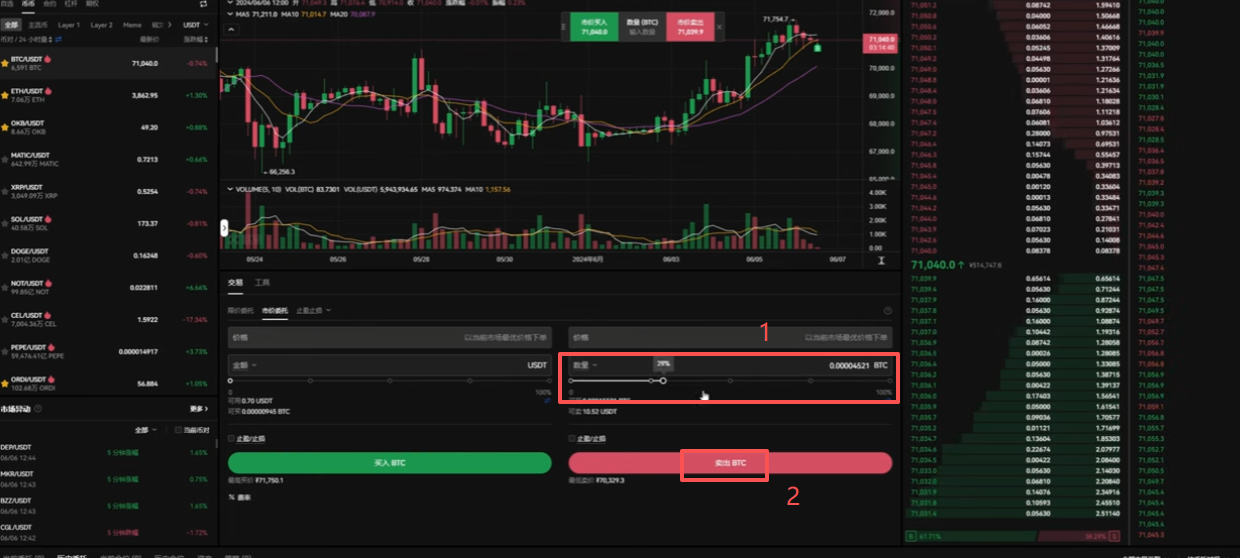Unstar the ORDI/USDT pair
Viewport: 1240px width, 558px height.
[5, 383]
